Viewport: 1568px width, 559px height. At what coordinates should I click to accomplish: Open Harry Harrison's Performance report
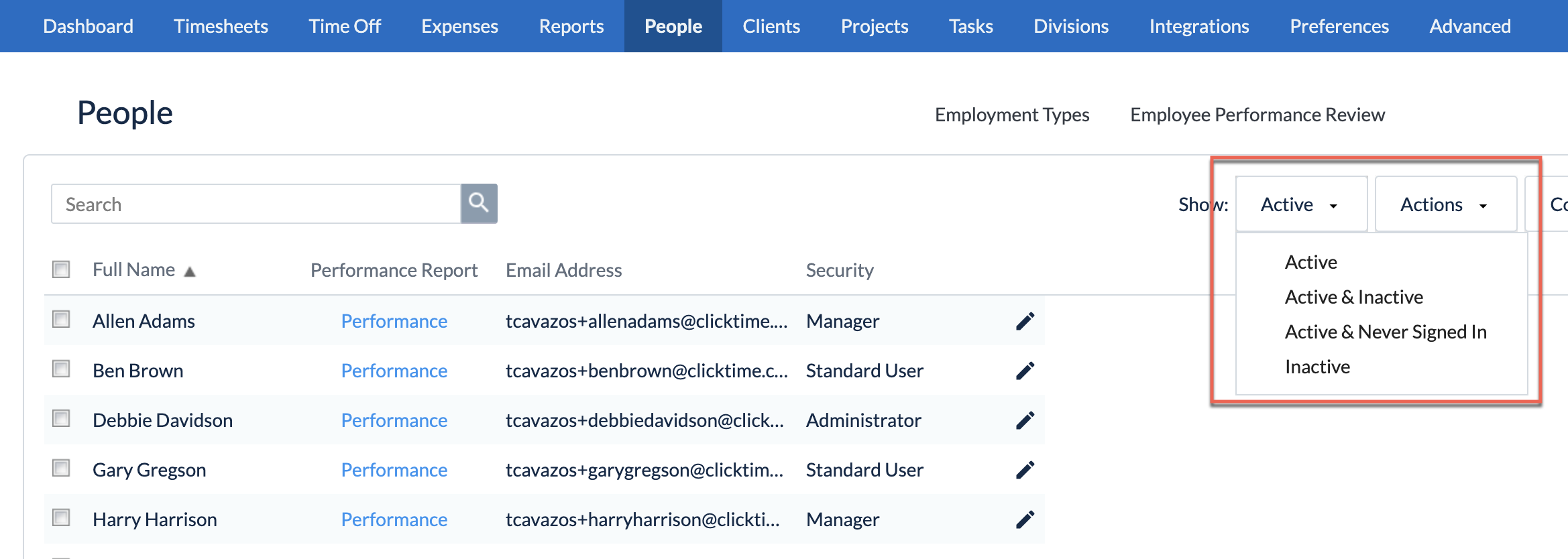[x=394, y=519]
